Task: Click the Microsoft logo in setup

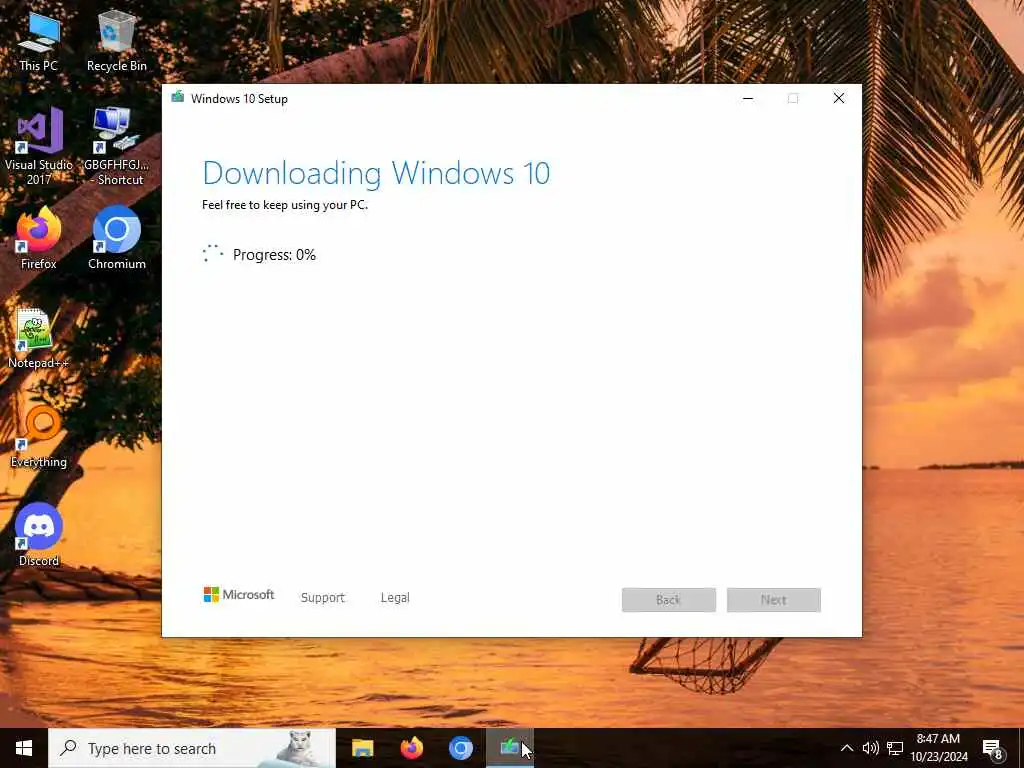Action: [239, 595]
